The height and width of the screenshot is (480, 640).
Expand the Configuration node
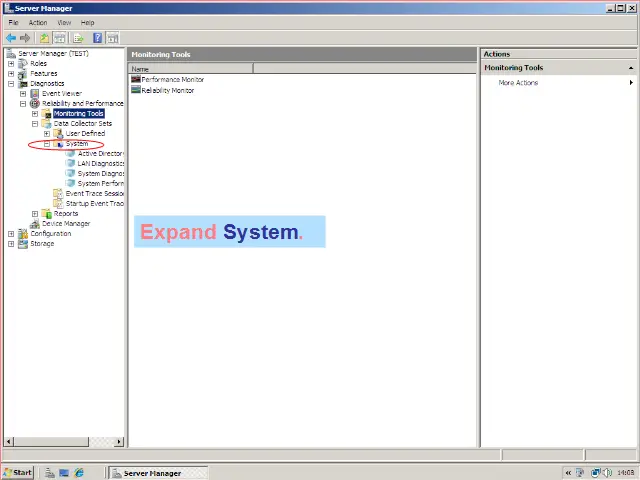click(11, 234)
